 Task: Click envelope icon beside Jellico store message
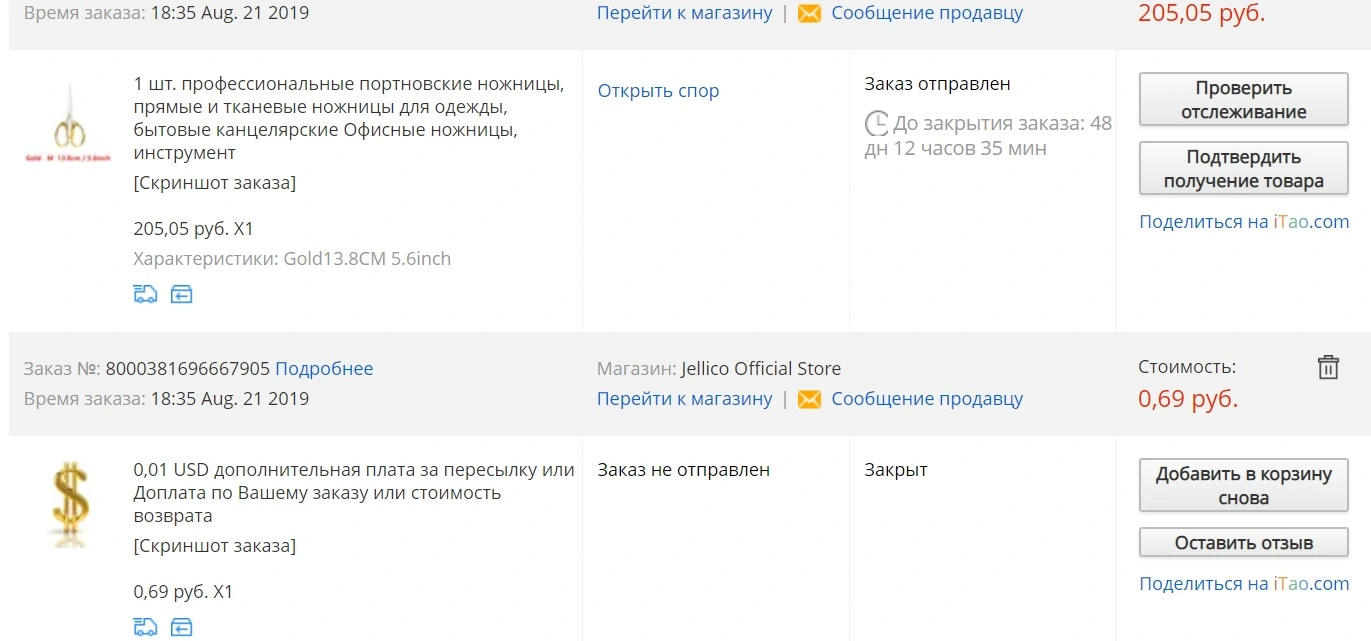(x=809, y=399)
